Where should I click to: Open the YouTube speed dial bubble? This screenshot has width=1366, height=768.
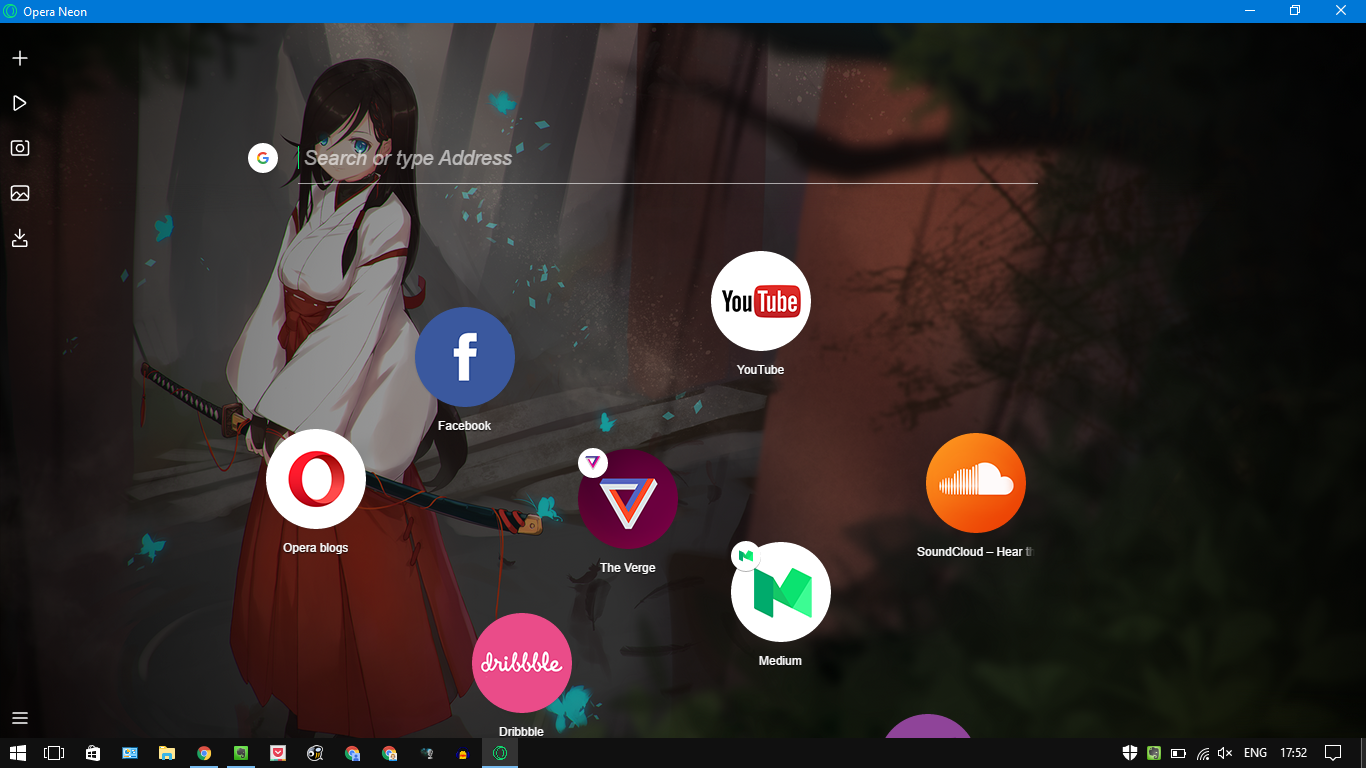[761, 301]
